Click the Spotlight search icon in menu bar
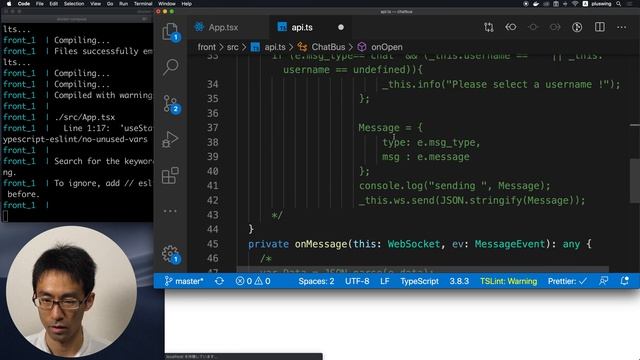This screenshot has height=360, width=640. (x=619, y=4)
